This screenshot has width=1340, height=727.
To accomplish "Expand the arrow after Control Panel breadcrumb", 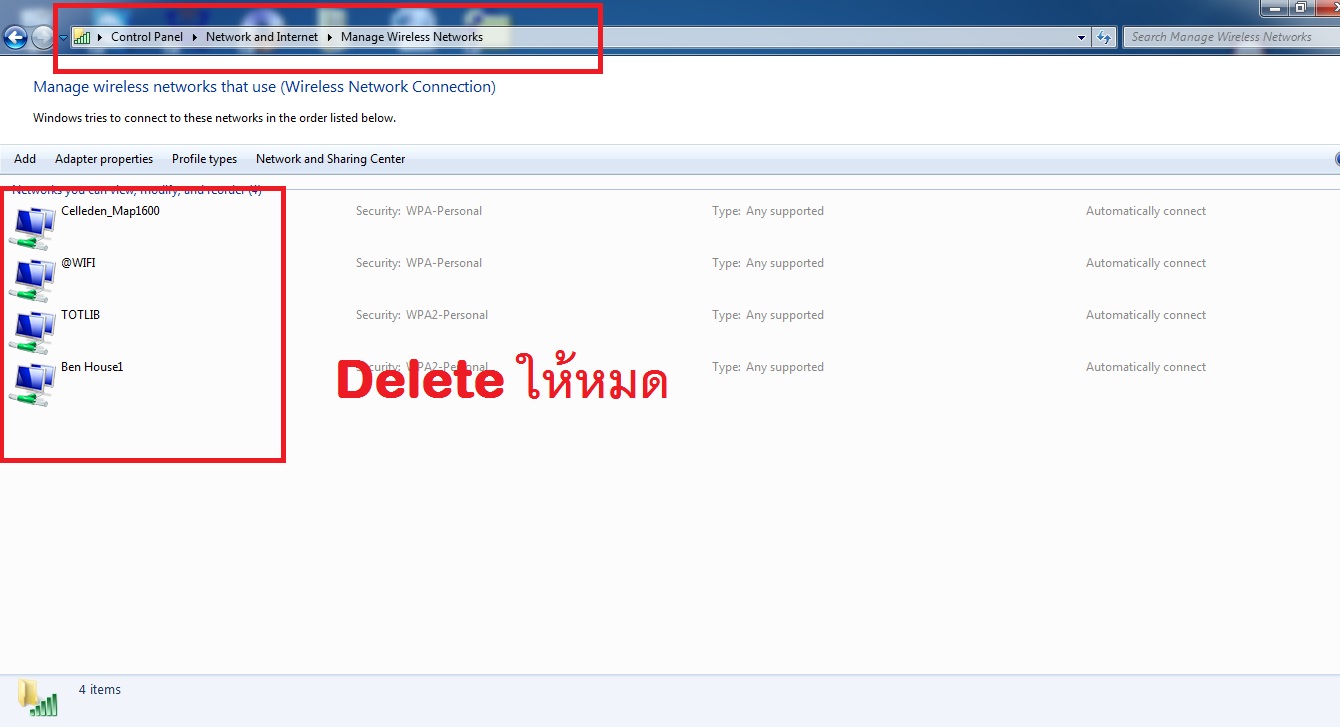I will [195, 37].
